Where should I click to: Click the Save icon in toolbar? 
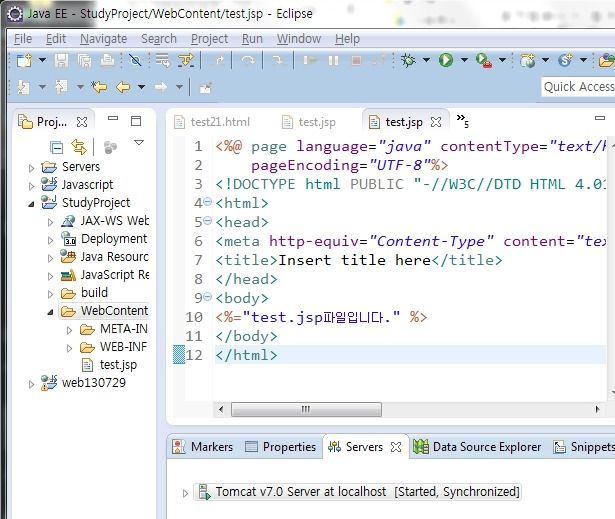tap(61, 60)
